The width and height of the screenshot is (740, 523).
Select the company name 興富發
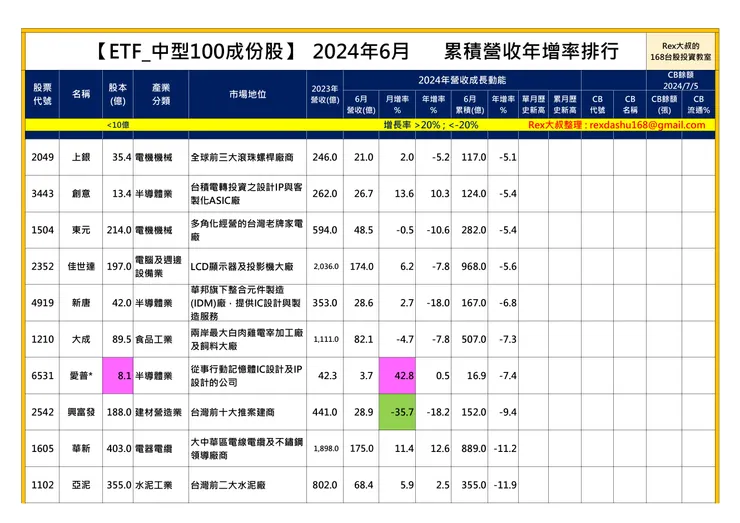81,412
